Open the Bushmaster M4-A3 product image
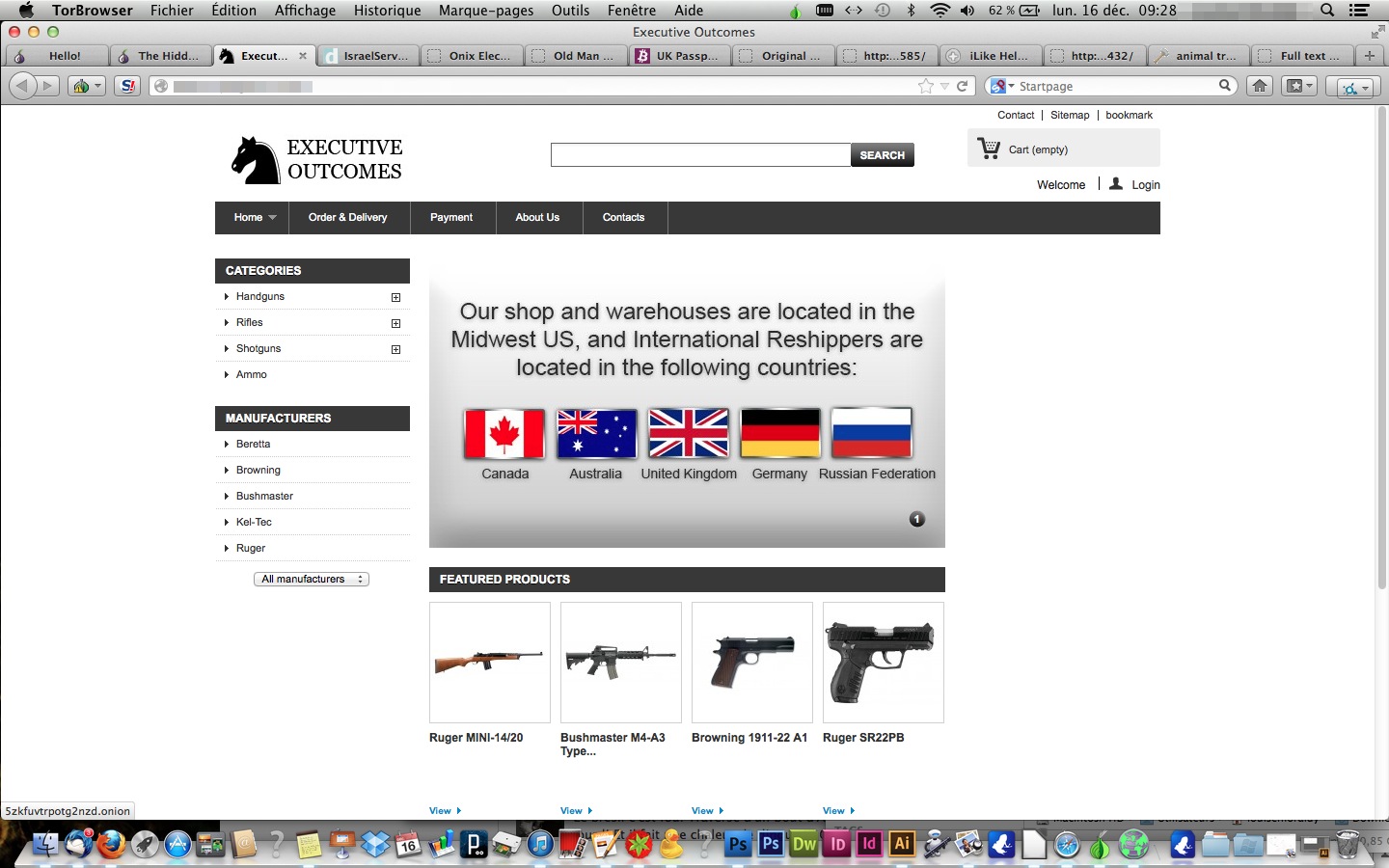The height and width of the screenshot is (868, 1389). [x=621, y=663]
